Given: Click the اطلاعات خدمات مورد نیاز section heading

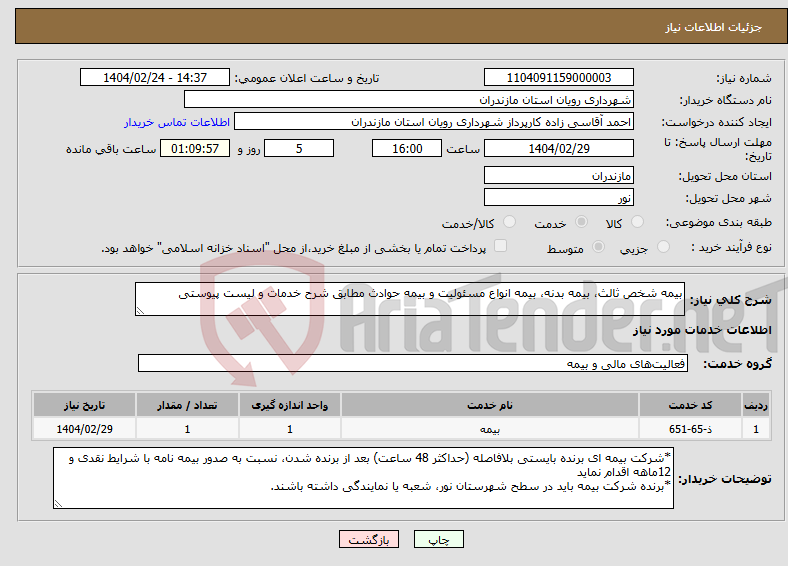Looking at the screenshot, I should [x=702, y=330].
